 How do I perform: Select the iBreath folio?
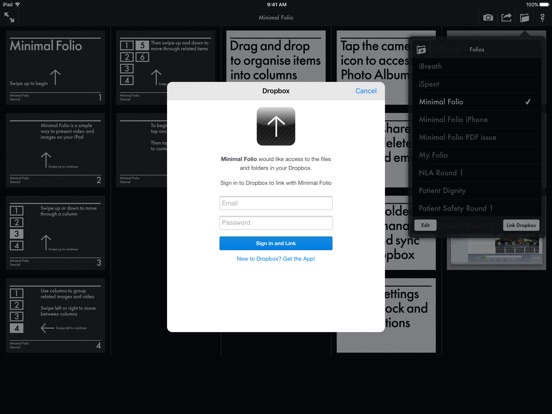pyautogui.click(x=477, y=66)
